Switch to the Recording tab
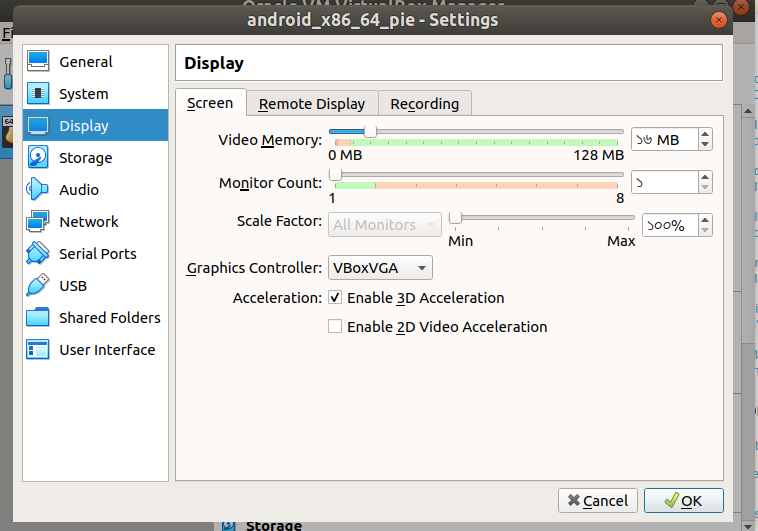 [424, 103]
